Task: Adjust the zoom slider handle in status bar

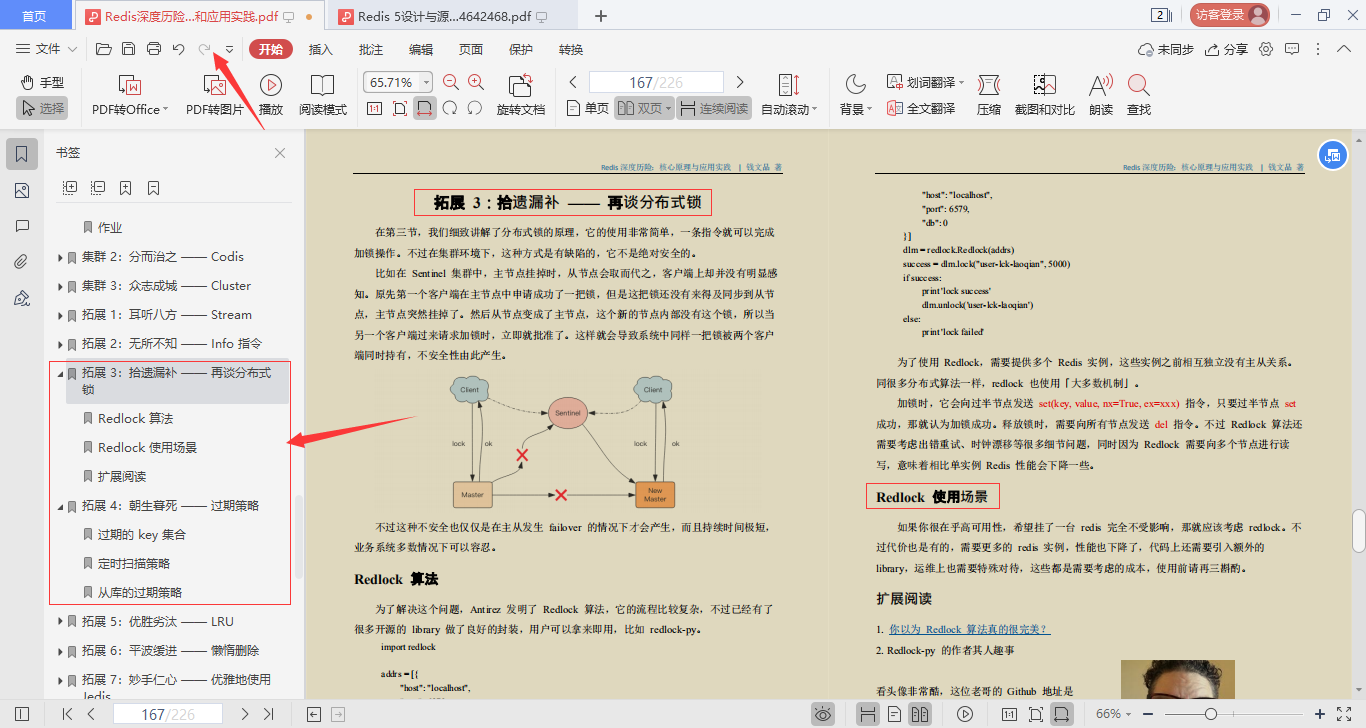Action: [x=1211, y=714]
